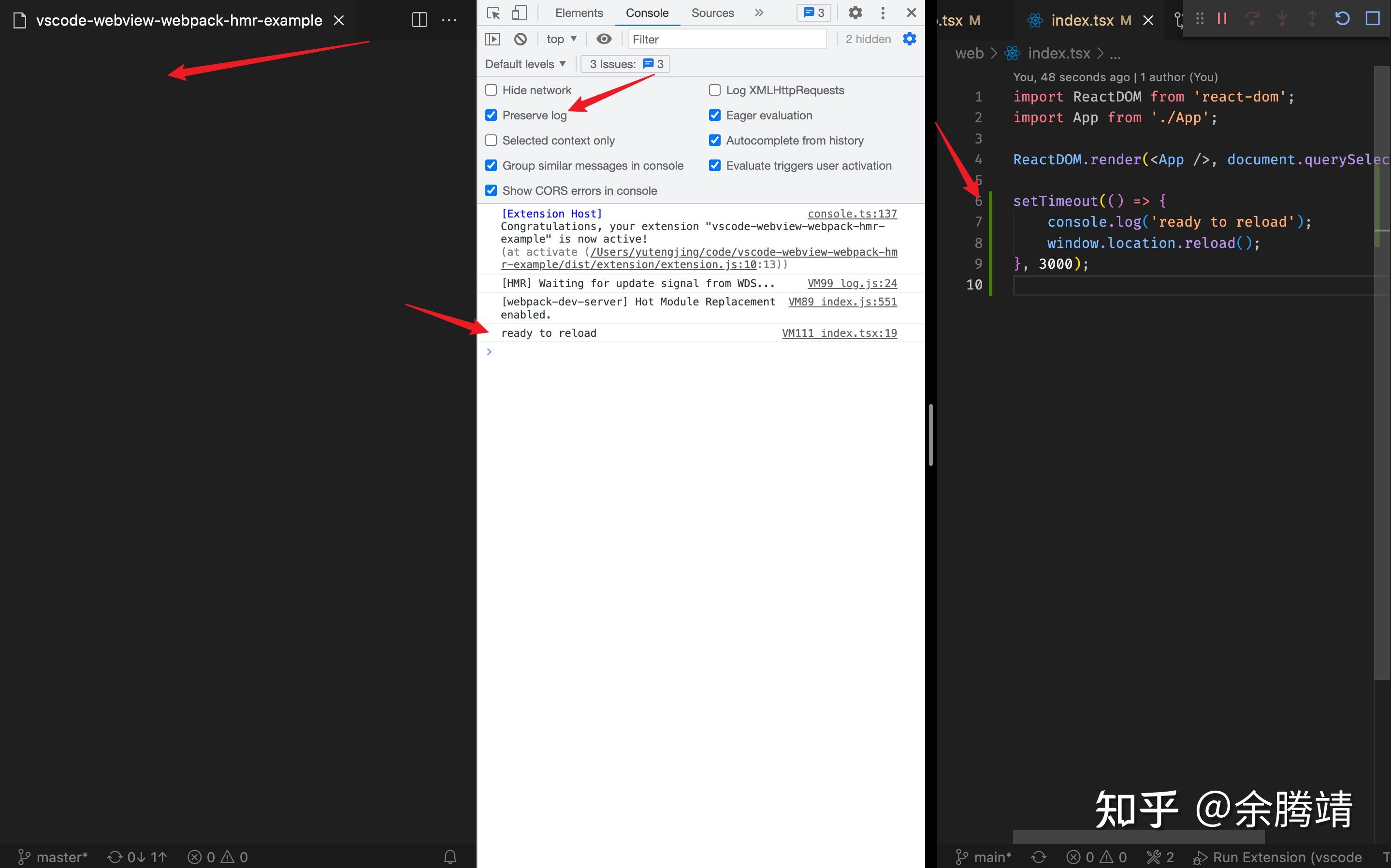This screenshot has height=868, width=1391.
Task: Open the Sources tab
Action: click(x=712, y=13)
